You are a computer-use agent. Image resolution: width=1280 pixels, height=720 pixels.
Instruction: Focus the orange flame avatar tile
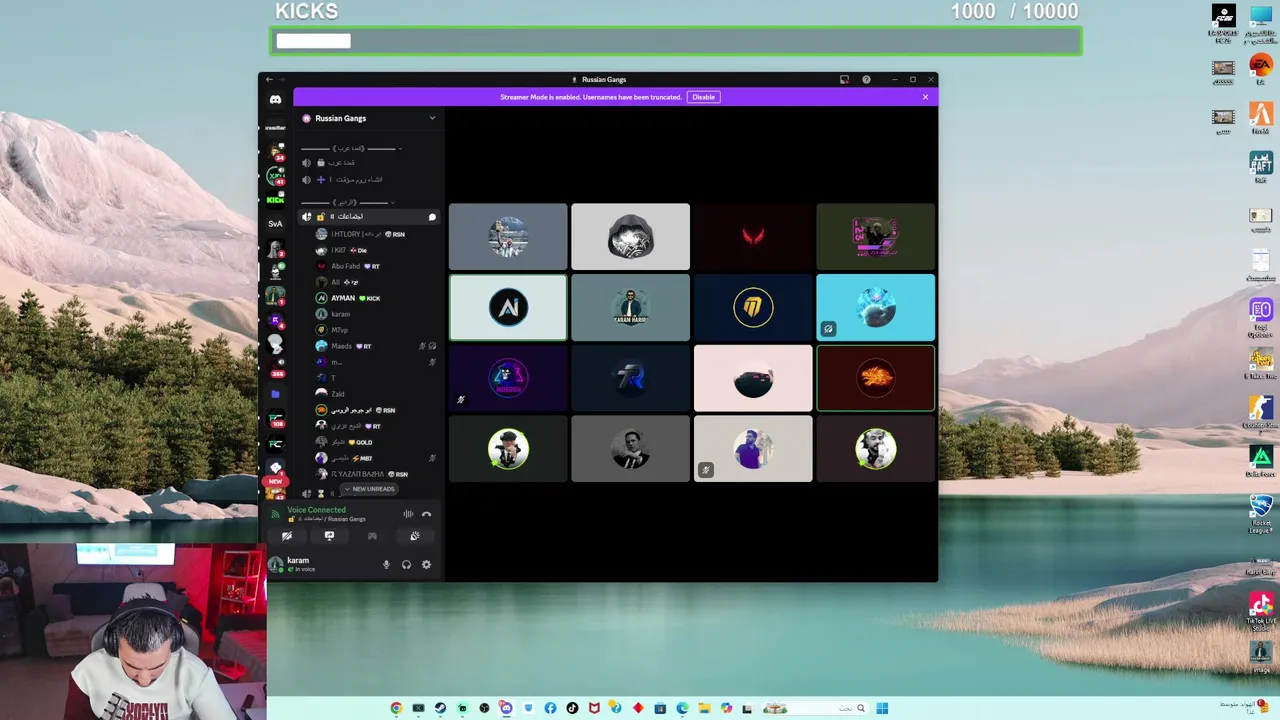pos(876,378)
